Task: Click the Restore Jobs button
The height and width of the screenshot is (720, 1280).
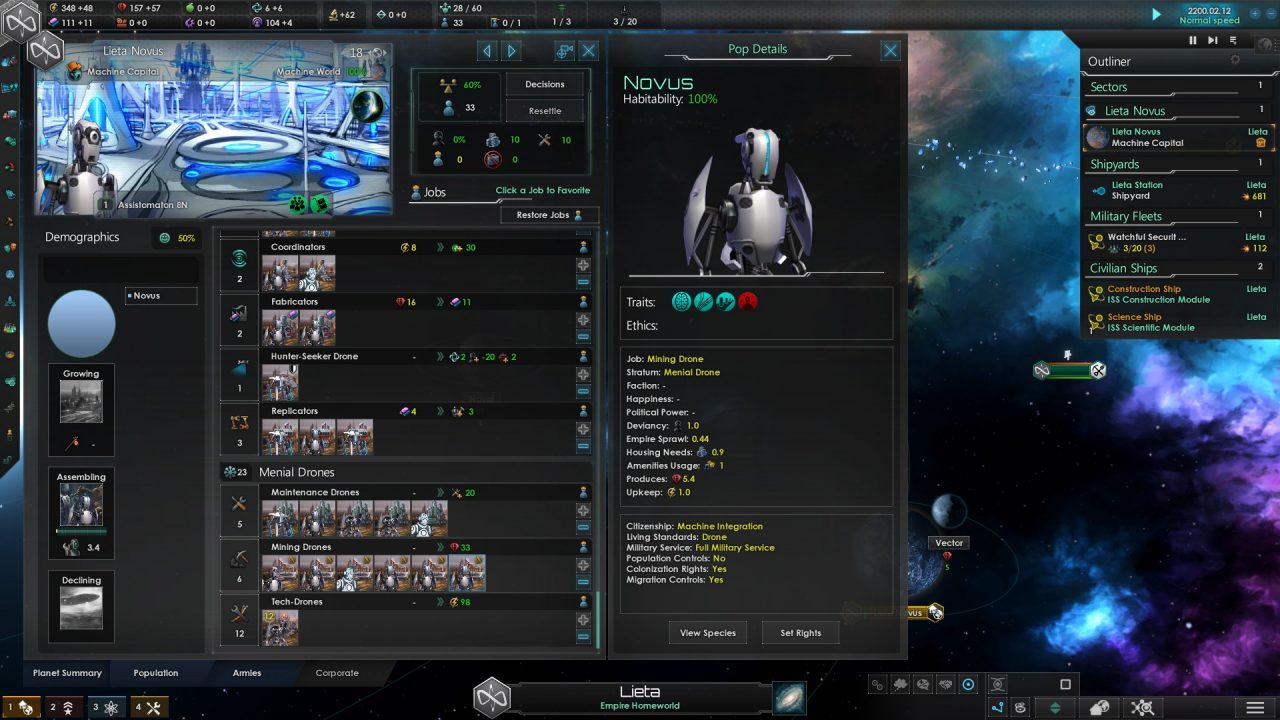Action: (x=543, y=214)
